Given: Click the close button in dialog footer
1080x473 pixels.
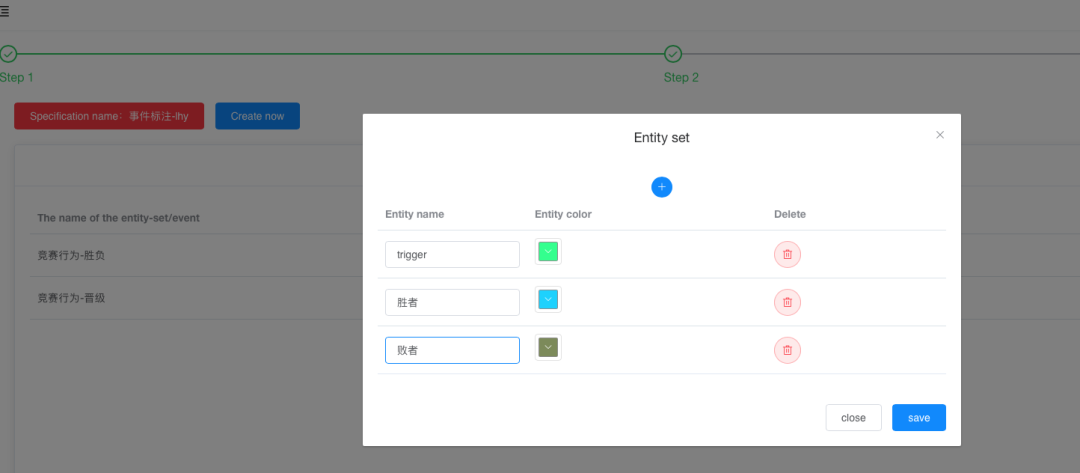Looking at the screenshot, I should pyautogui.click(x=853, y=417).
